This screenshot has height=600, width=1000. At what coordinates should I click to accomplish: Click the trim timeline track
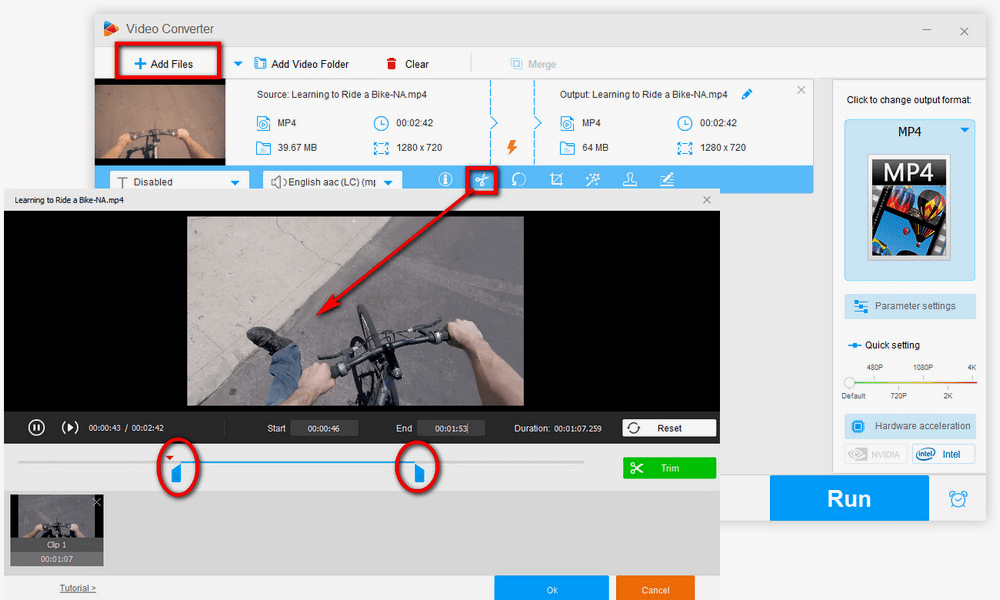click(300, 462)
